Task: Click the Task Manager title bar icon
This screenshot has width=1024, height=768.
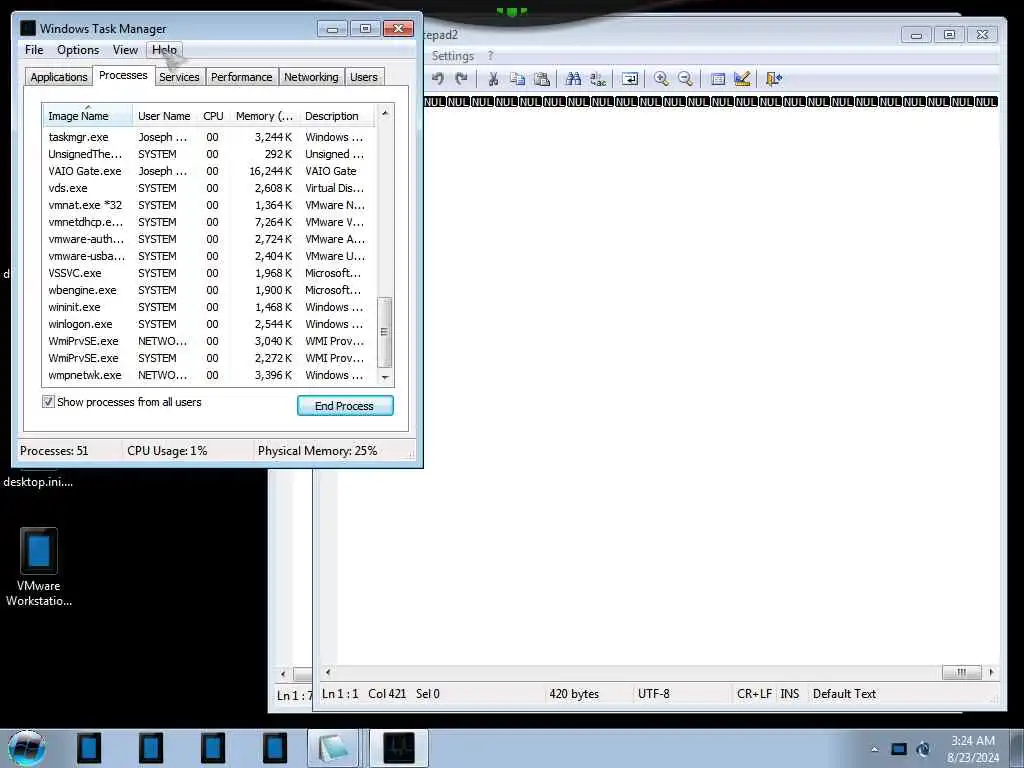Action: pyautogui.click(x=27, y=28)
